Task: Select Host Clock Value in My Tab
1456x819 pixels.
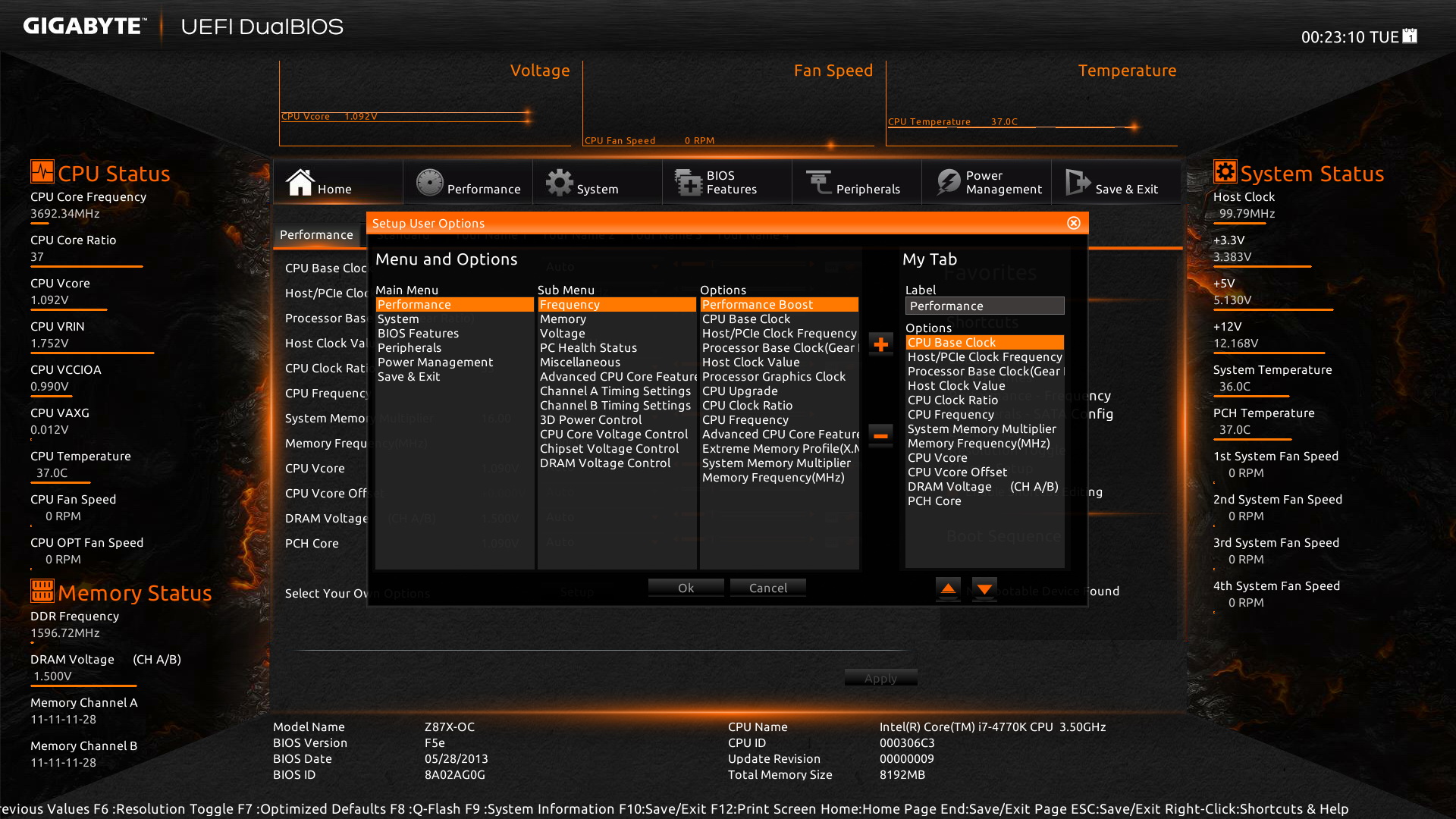Action: click(x=985, y=386)
